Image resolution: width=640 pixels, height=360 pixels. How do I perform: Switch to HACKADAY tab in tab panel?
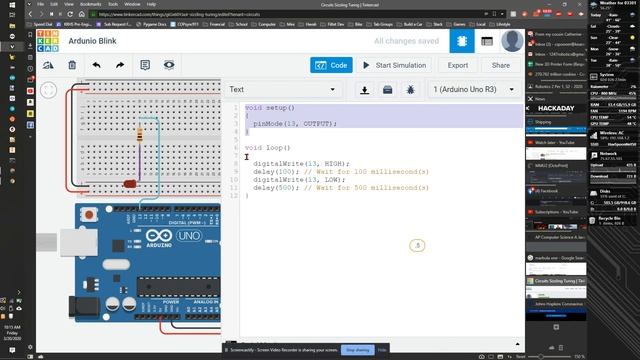click(x=556, y=108)
